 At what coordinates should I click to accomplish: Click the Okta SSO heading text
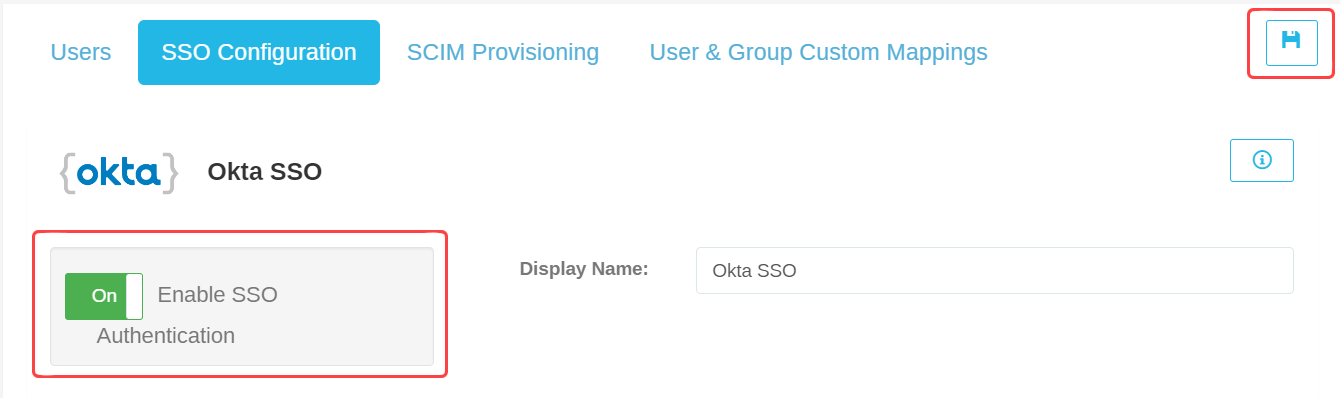coord(265,172)
